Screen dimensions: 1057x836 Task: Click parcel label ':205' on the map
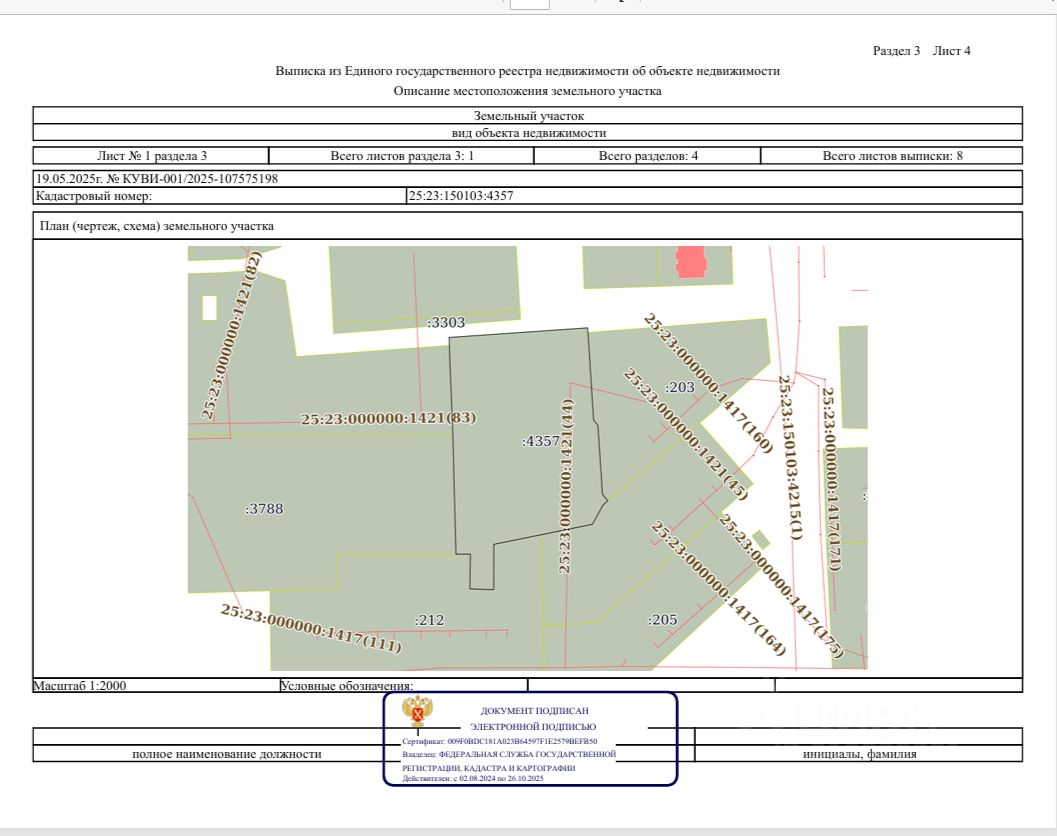coord(662,620)
